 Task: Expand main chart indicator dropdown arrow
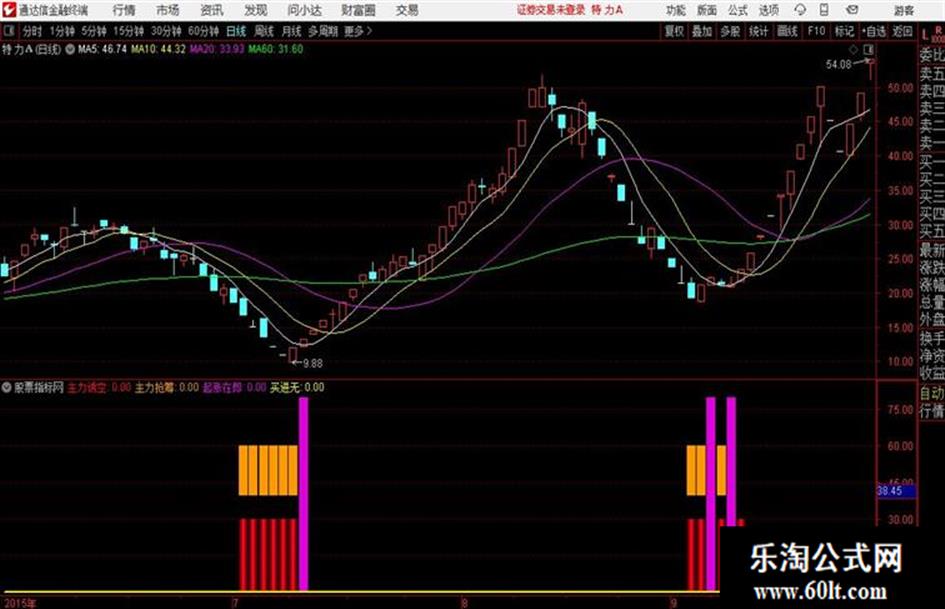point(70,49)
